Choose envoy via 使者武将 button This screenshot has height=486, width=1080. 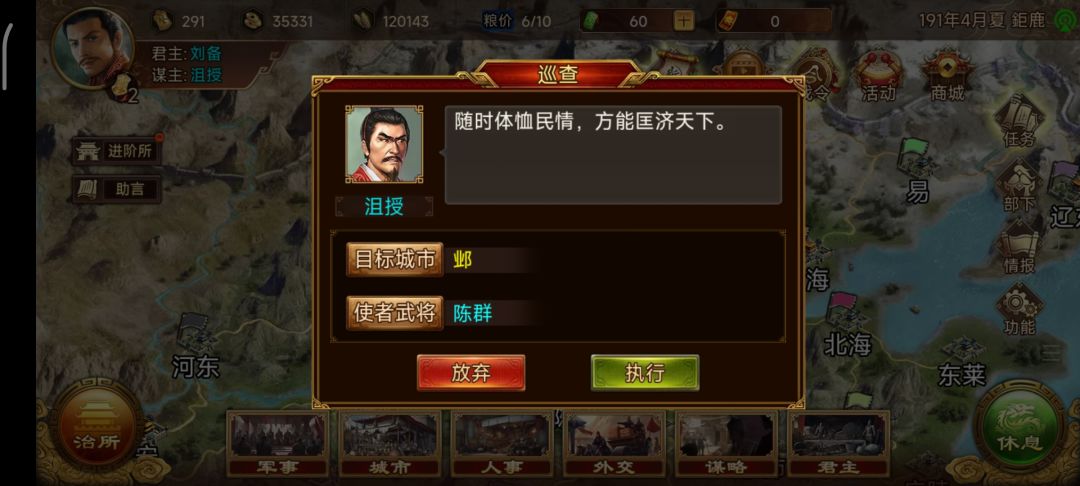click(x=395, y=313)
